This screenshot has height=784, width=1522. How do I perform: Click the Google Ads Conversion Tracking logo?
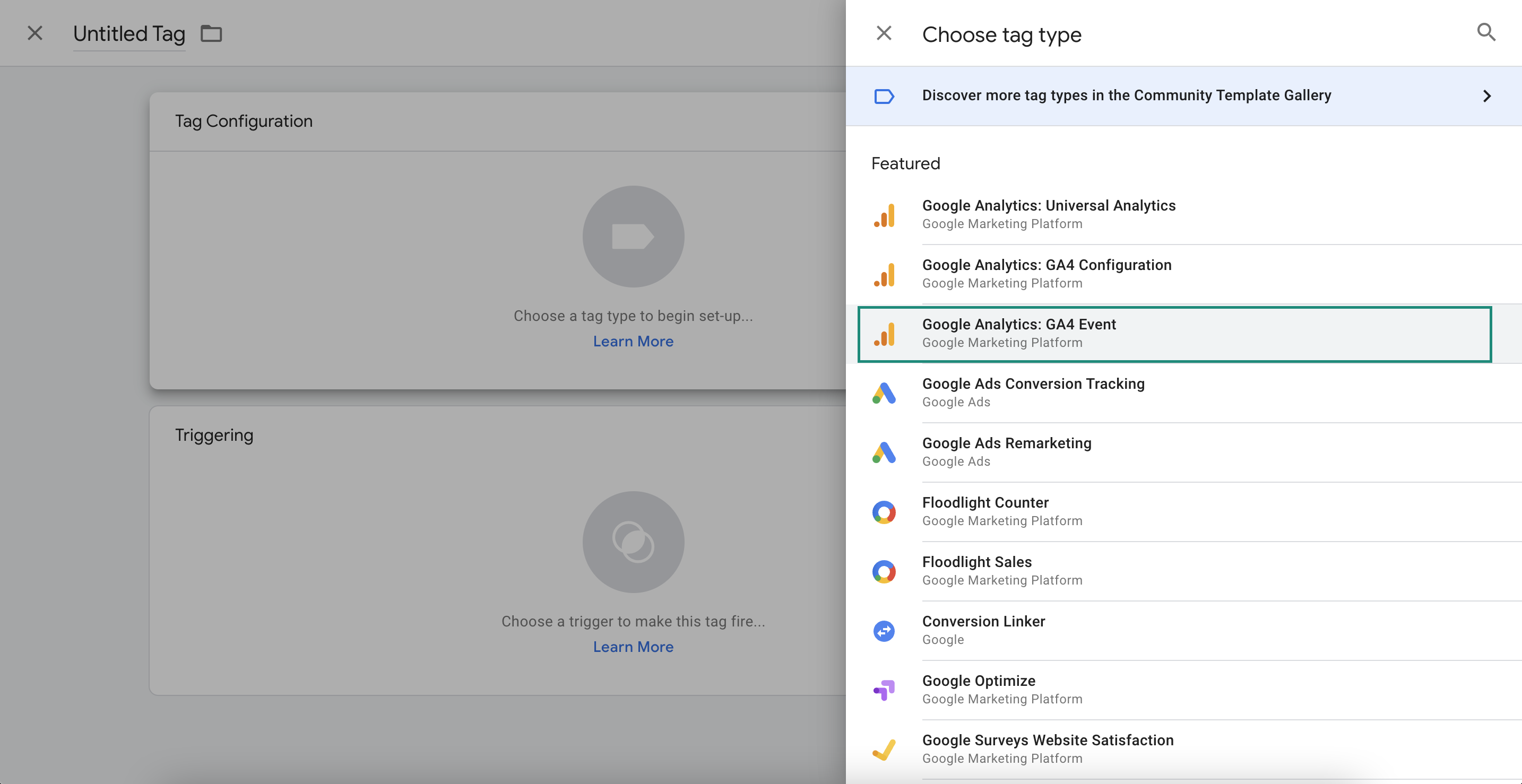tap(884, 393)
